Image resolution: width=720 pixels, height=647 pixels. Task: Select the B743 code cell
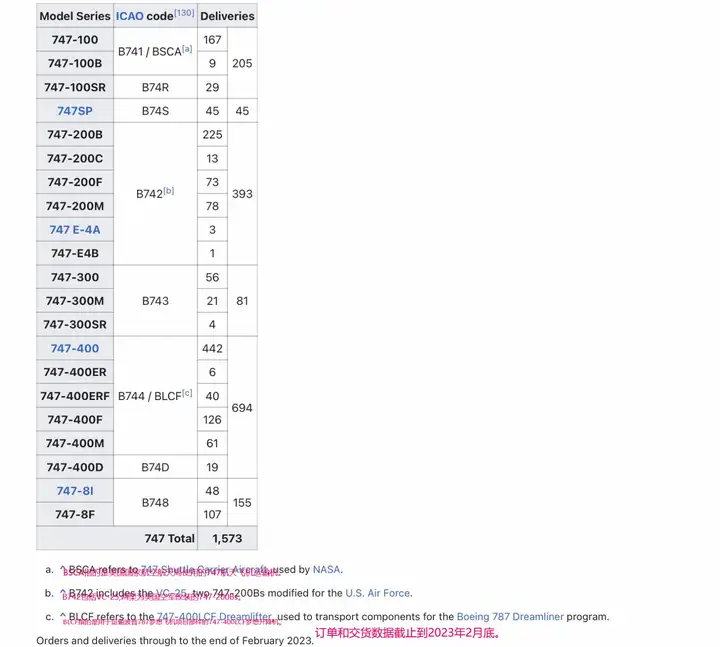click(155, 301)
